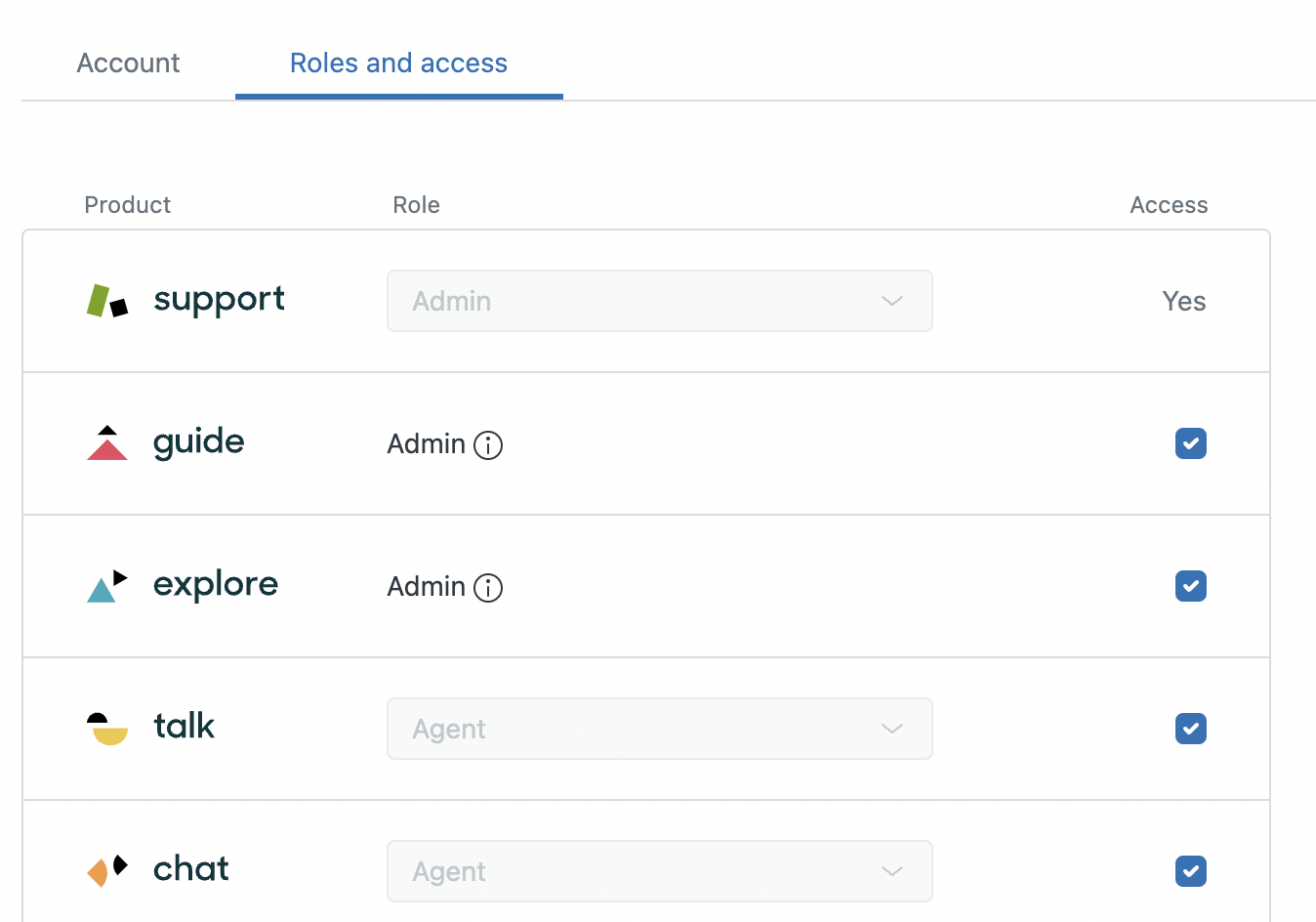1316x922 pixels.
Task: Click the explore product name
Action: pyautogui.click(x=216, y=584)
